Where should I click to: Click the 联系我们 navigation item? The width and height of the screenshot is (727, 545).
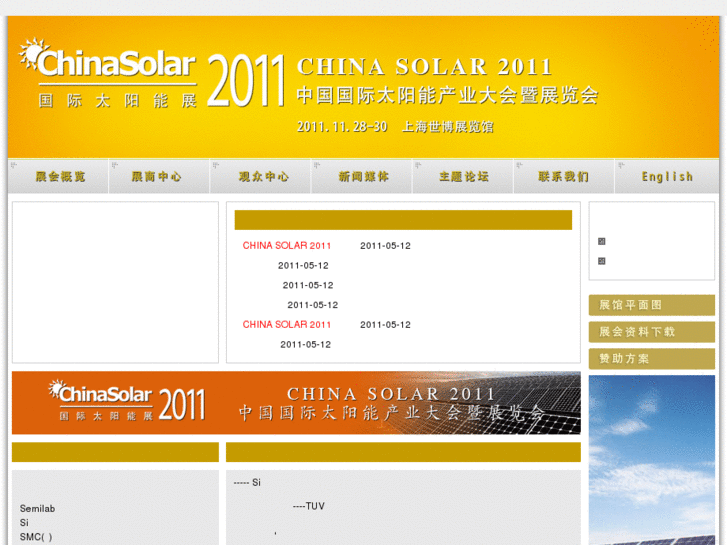tap(564, 176)
